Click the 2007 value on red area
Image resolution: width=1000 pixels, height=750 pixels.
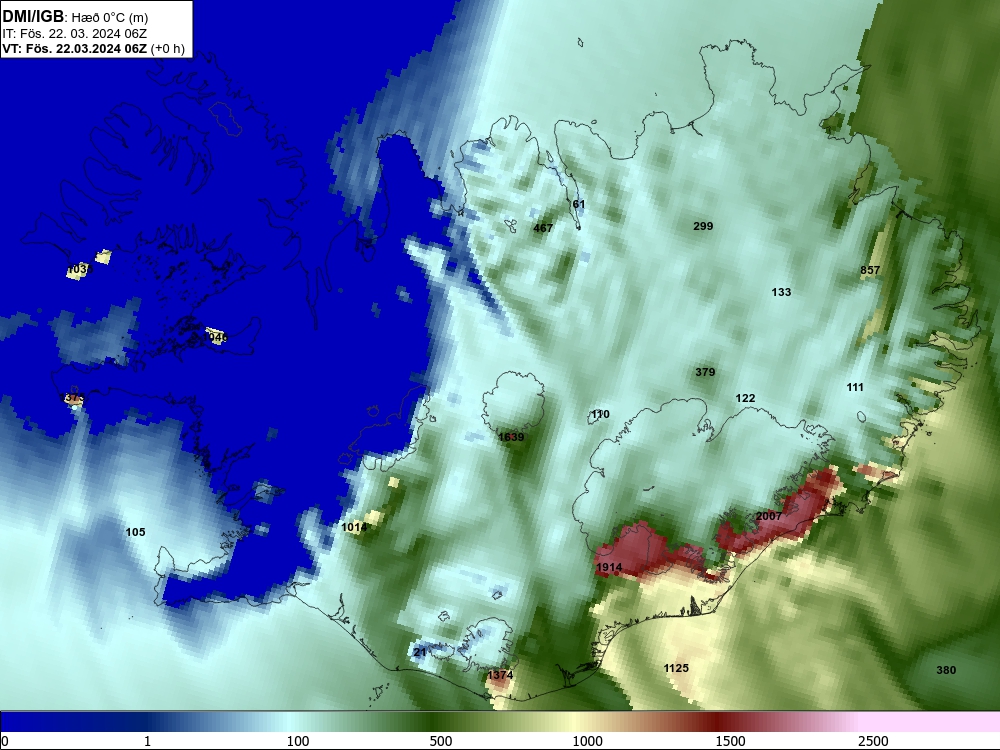[768, 516]
